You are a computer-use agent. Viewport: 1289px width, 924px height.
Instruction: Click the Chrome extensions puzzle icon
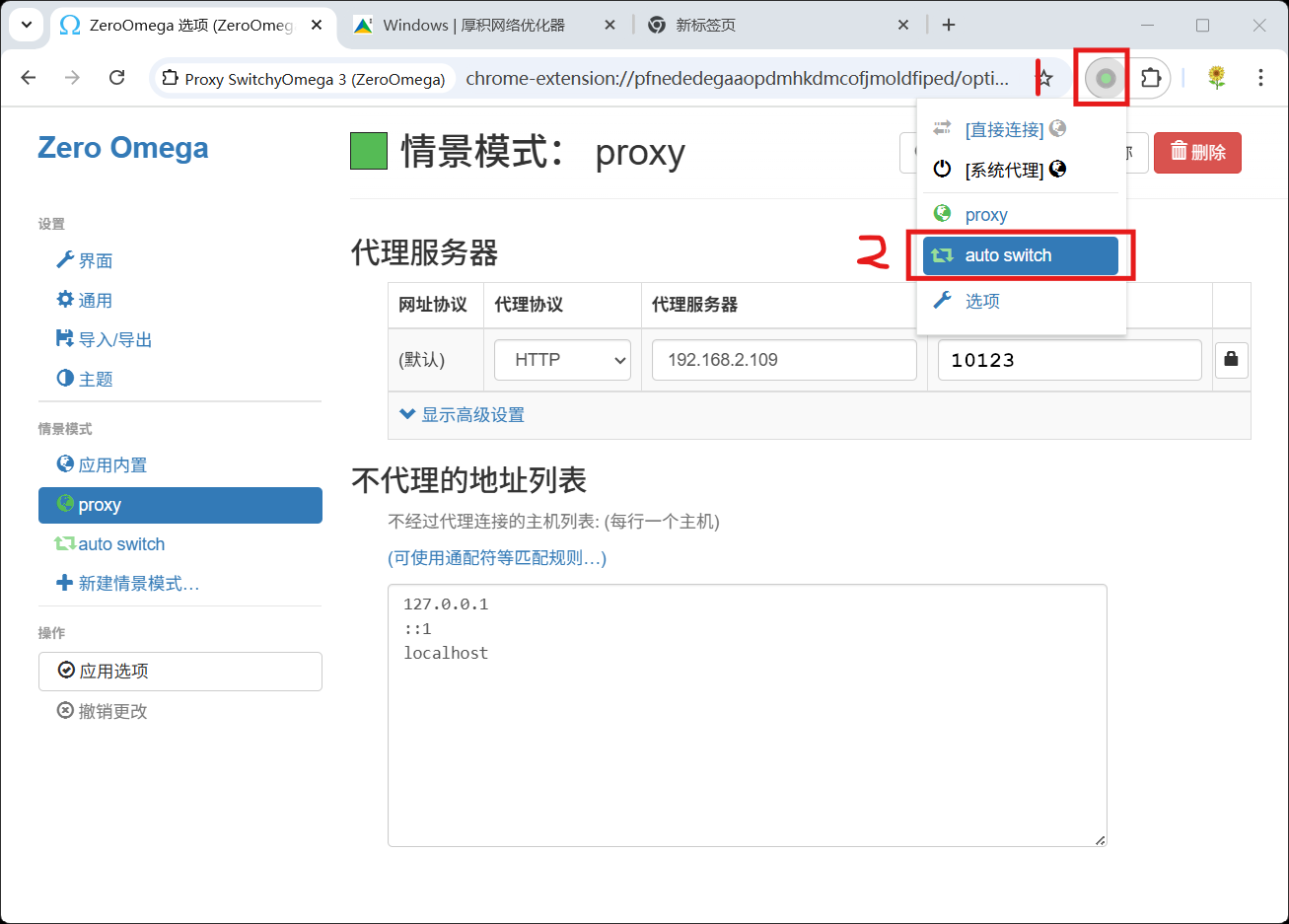pos(1151,77)
